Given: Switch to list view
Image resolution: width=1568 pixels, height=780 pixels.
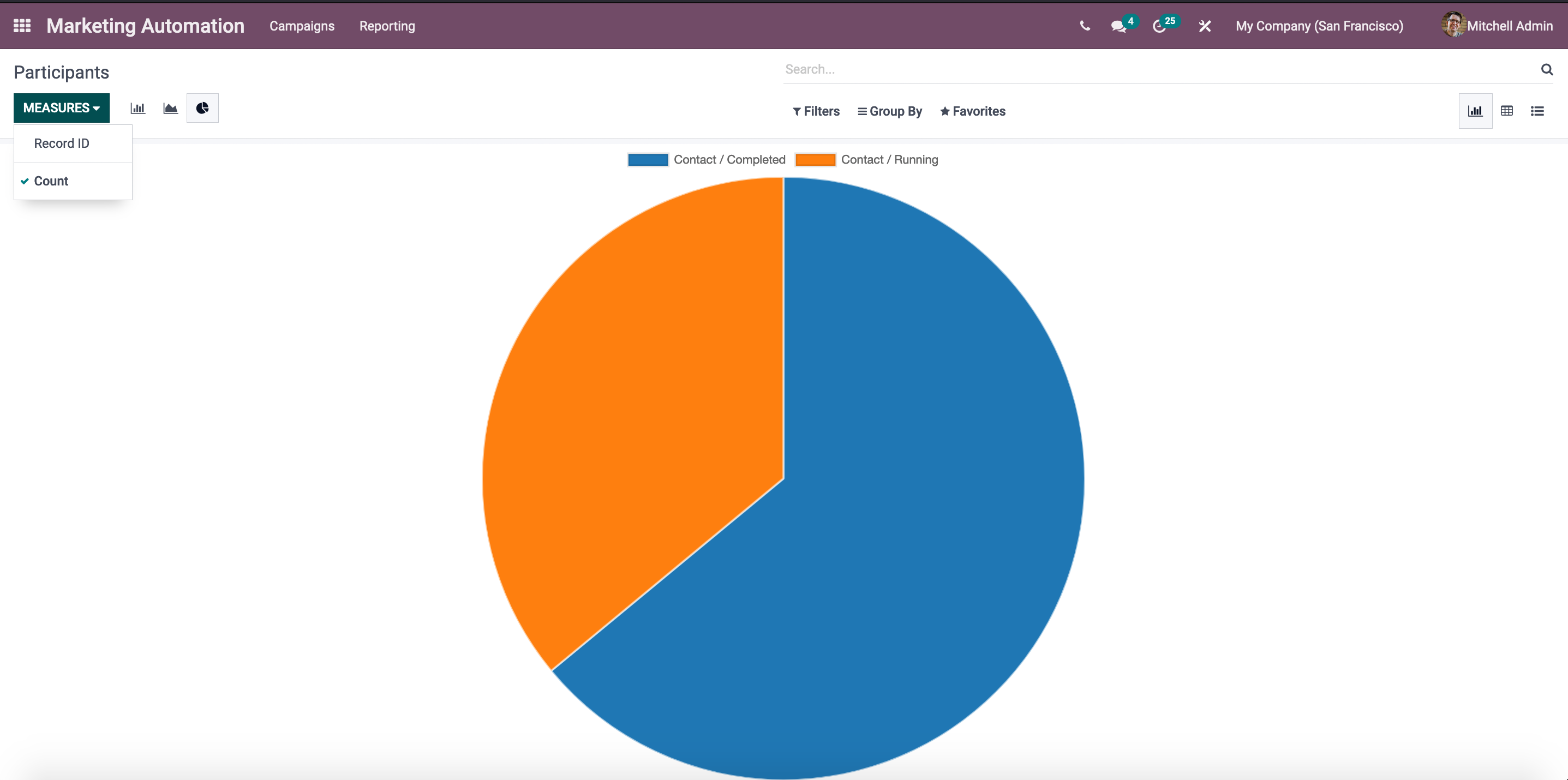Looking at the screenshot, I should [x=1537, y=111].
